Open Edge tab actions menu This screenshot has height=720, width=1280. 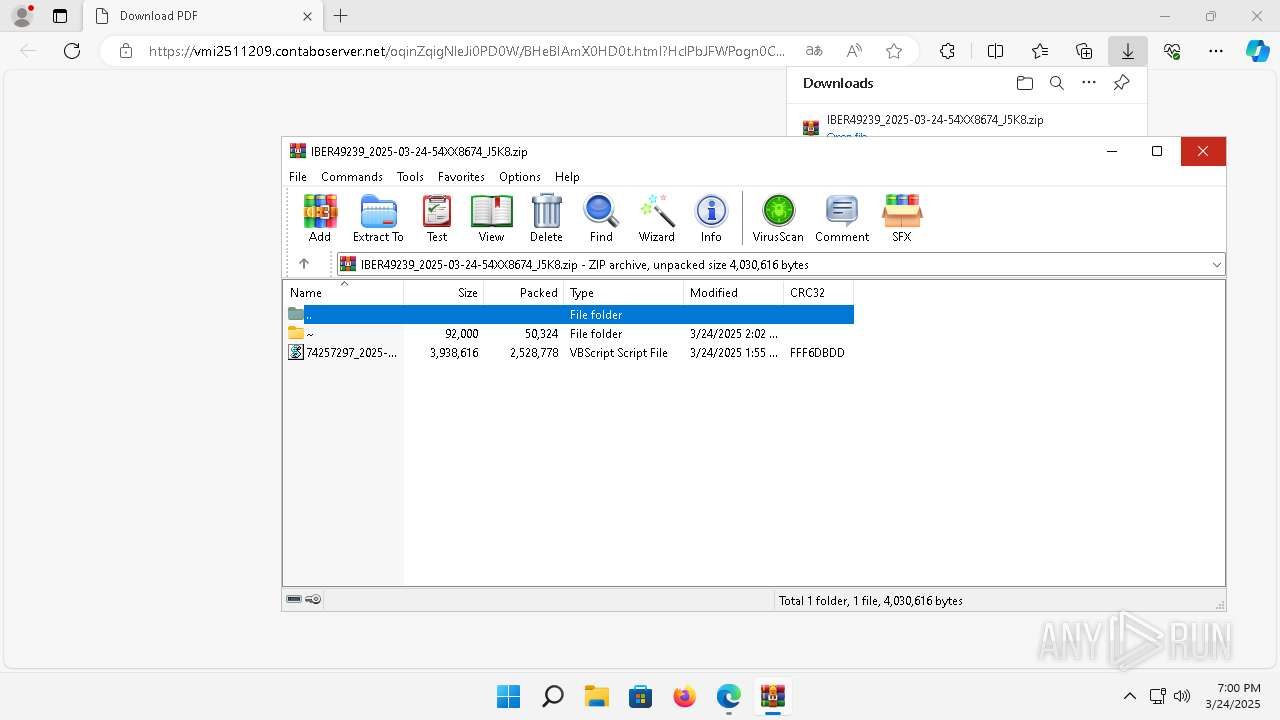click(60, 16)
